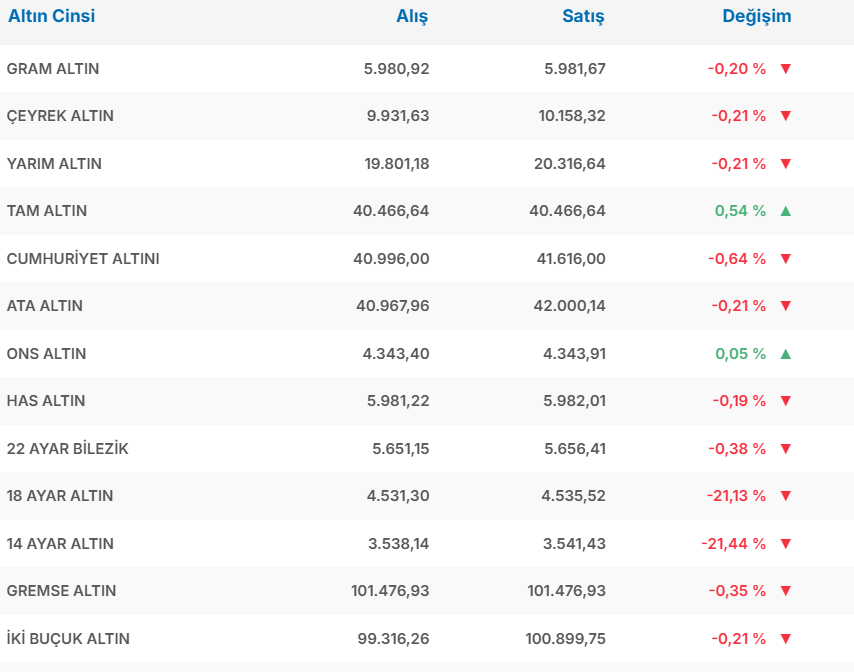Click the Değişim column header
The width and height of the screenshot is (854, 672).
point(756,17)
